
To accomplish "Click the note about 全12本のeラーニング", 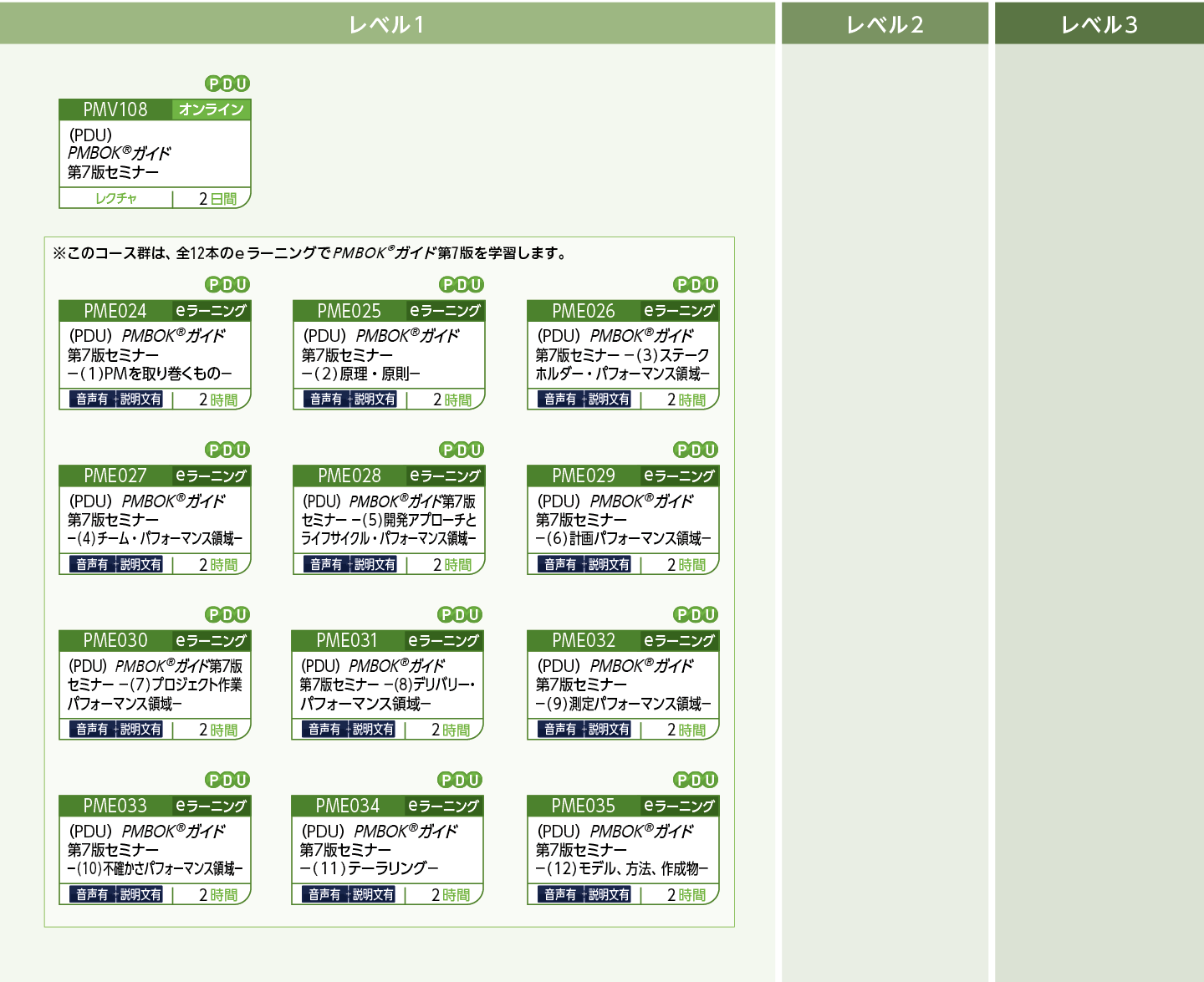I will (311, 252).
